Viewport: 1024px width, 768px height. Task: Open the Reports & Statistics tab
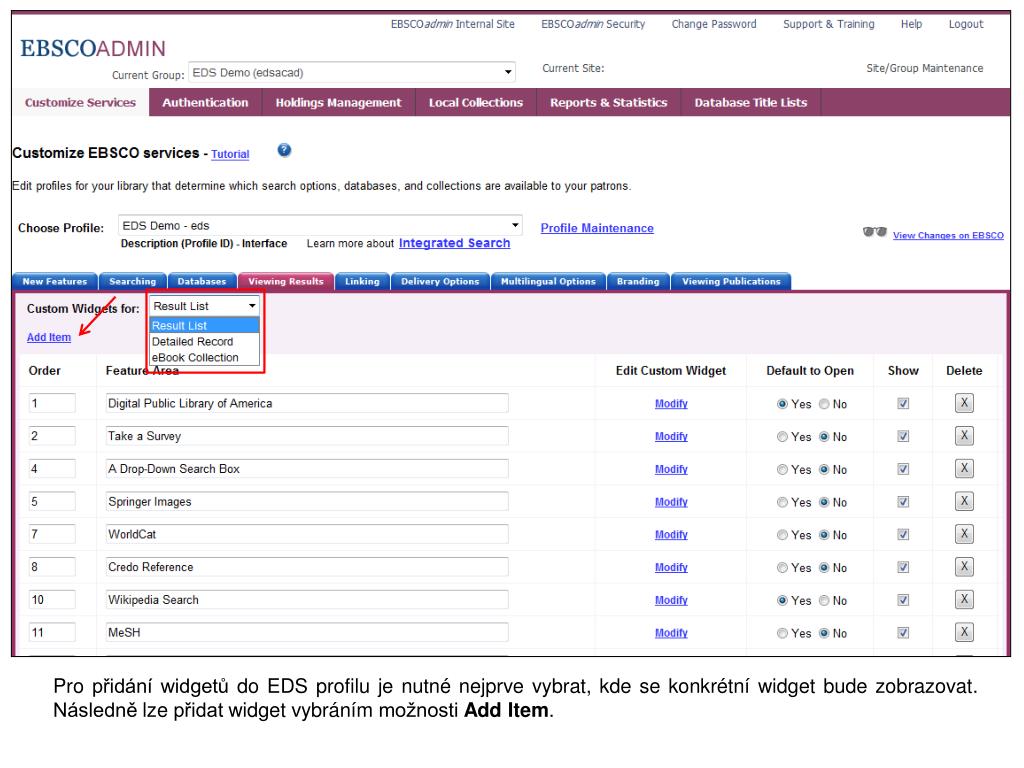609,103
